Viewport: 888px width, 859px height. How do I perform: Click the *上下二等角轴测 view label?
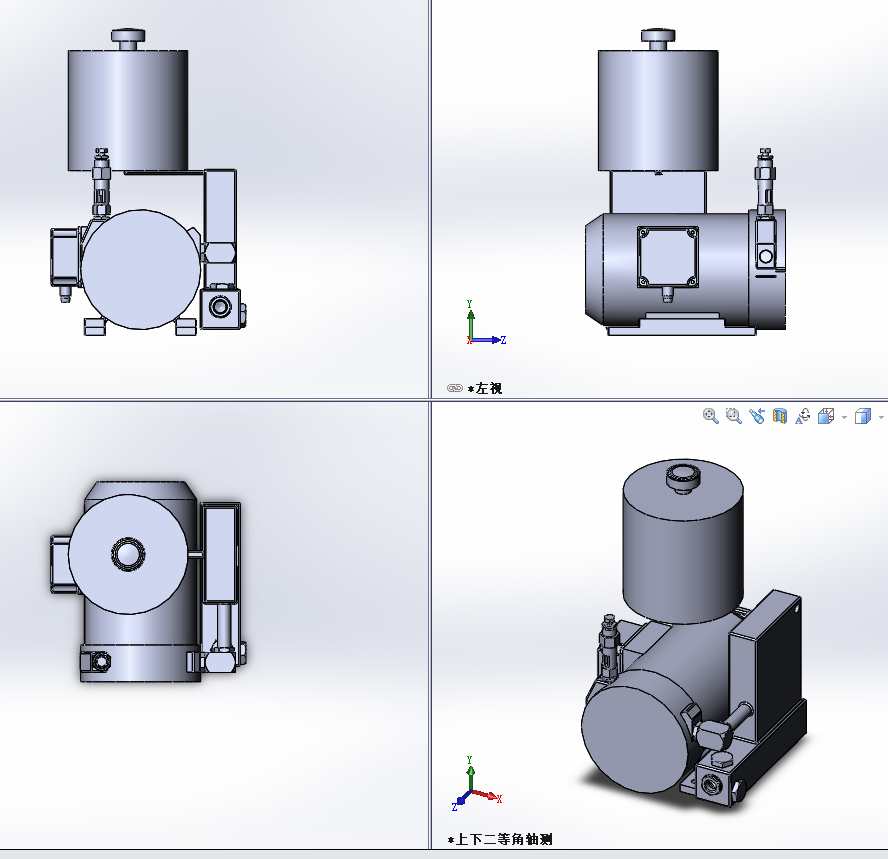500,839
